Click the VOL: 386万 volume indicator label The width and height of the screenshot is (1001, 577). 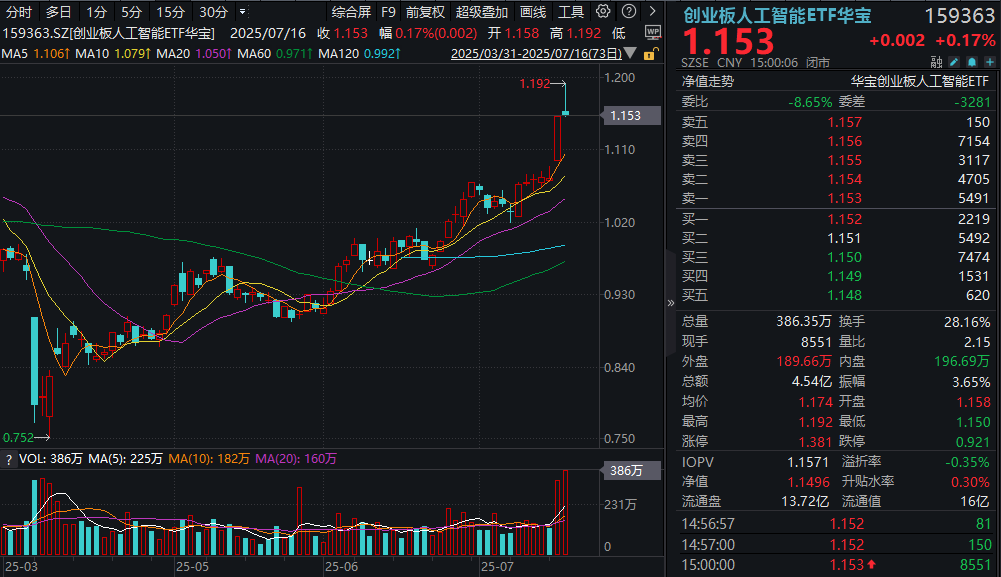(51, 459)
